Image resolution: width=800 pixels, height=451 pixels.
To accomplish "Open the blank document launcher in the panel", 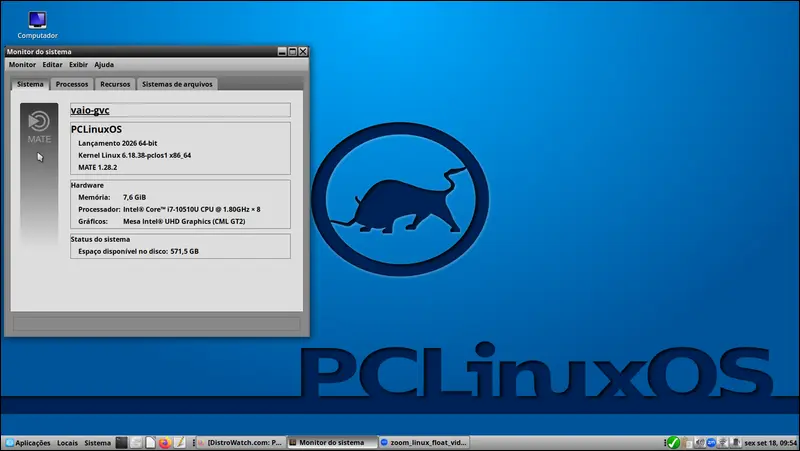I will coord(151,443).
